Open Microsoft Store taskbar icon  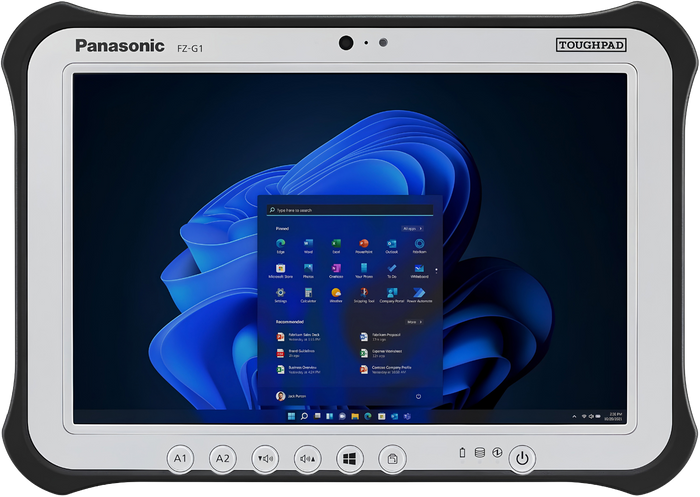coord(381,416)
